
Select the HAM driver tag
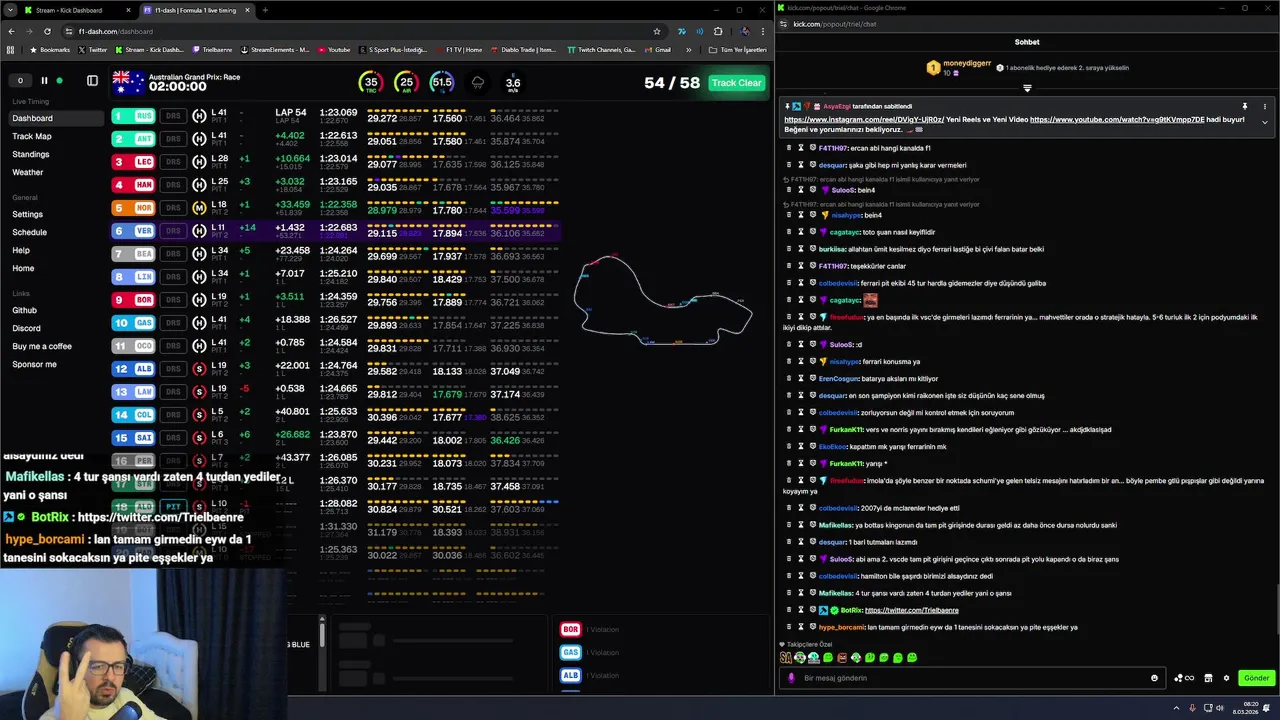coord(133,185)
